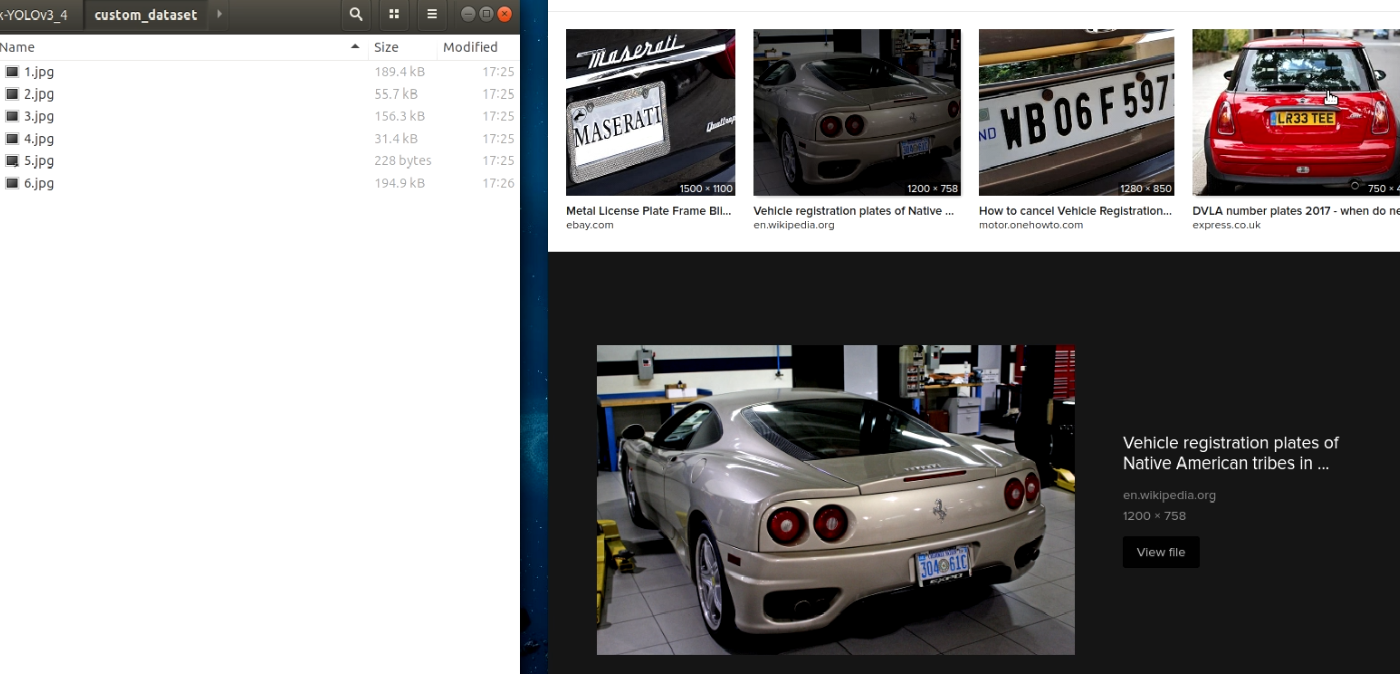Open the Maserati license plate thumbnail
Image resolution: width=1400 pixels, height=674 pixels.
coord(650,112)
